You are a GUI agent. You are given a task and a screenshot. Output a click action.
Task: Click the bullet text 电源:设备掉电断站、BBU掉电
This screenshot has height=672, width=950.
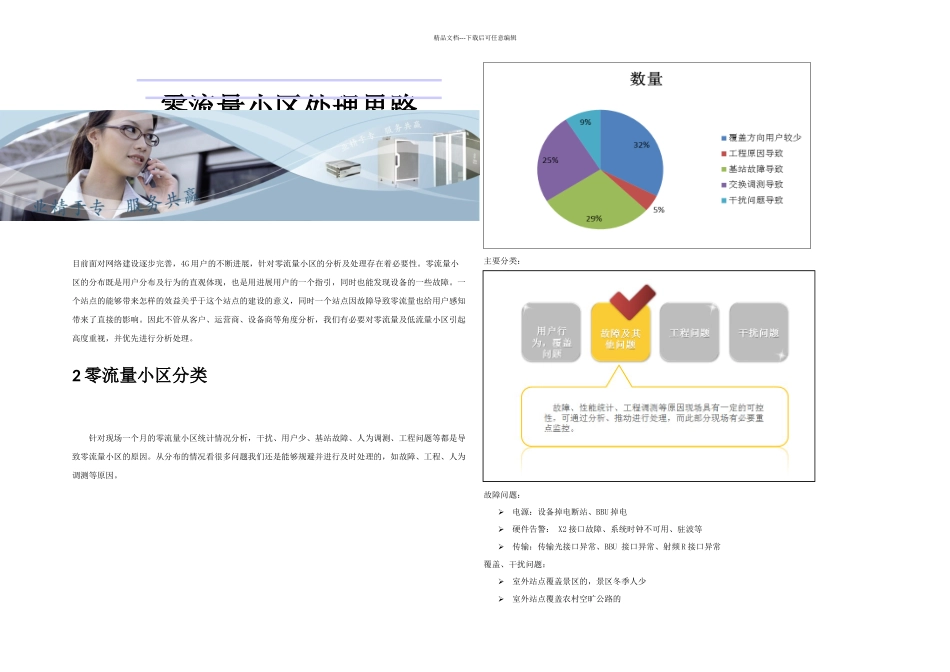coord(570,512)
